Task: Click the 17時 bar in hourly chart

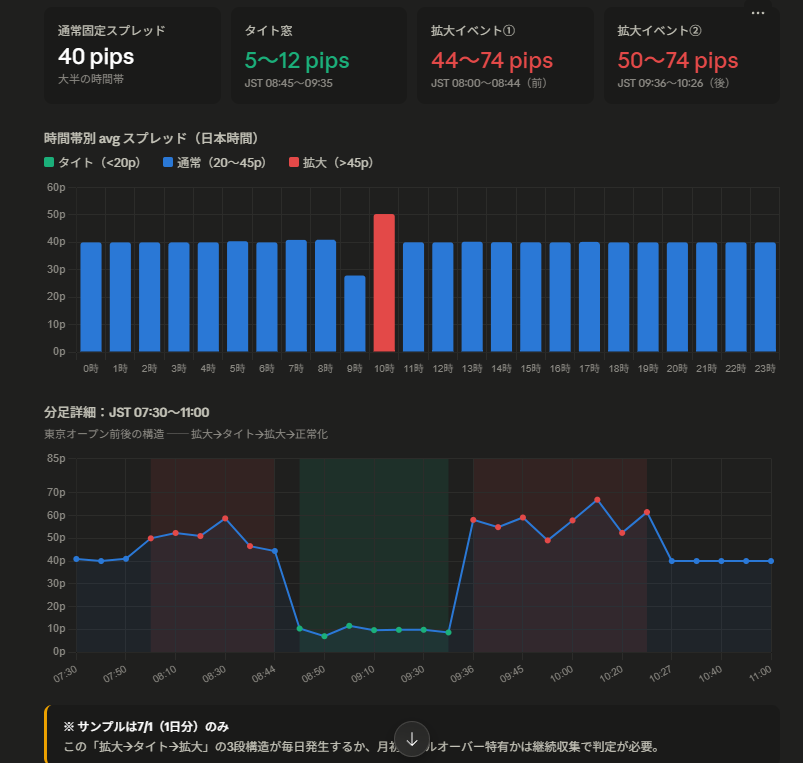Action: click(x=589, y=297)
